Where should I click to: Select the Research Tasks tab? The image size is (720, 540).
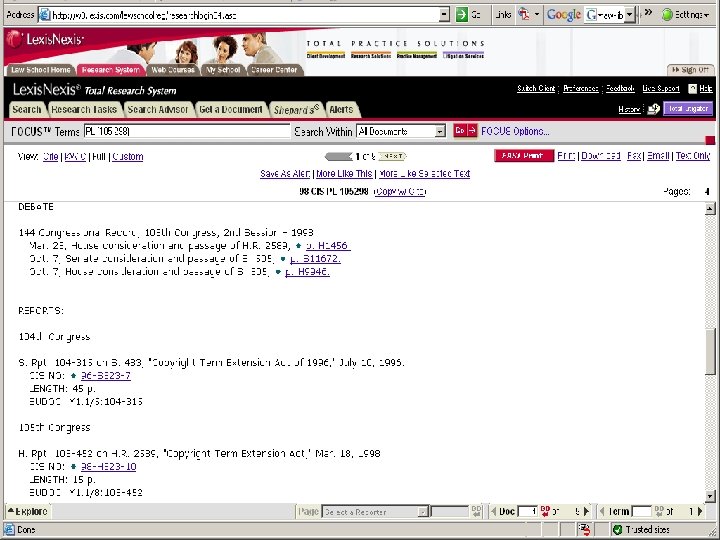(x=84, y=110)
